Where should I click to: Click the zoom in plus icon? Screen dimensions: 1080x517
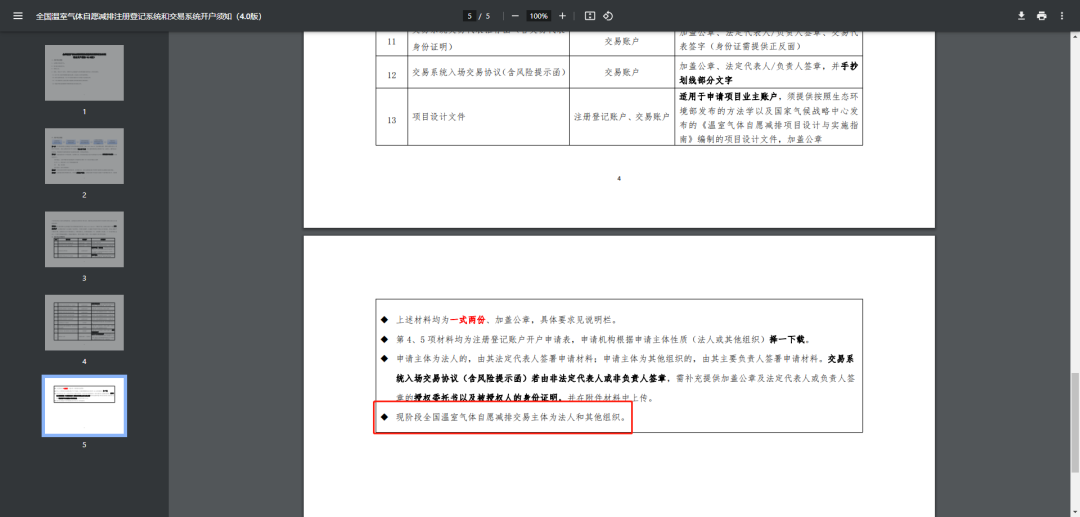coord(562,16)
